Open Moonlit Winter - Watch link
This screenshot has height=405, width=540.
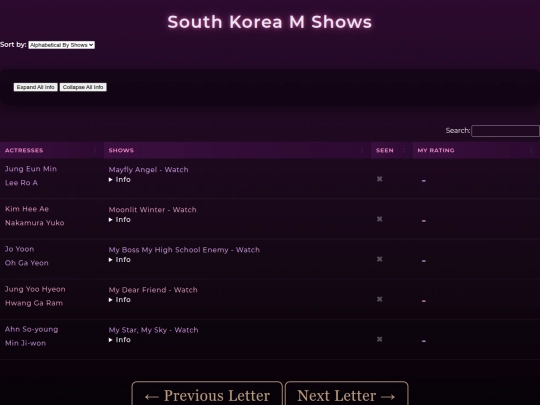tap(153, 209)
